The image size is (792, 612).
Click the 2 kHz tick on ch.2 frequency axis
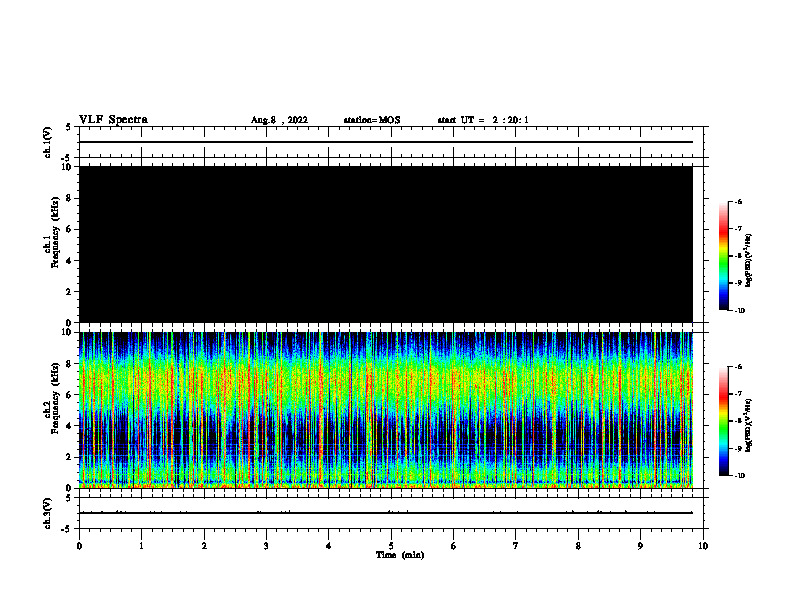pos(70,457)
